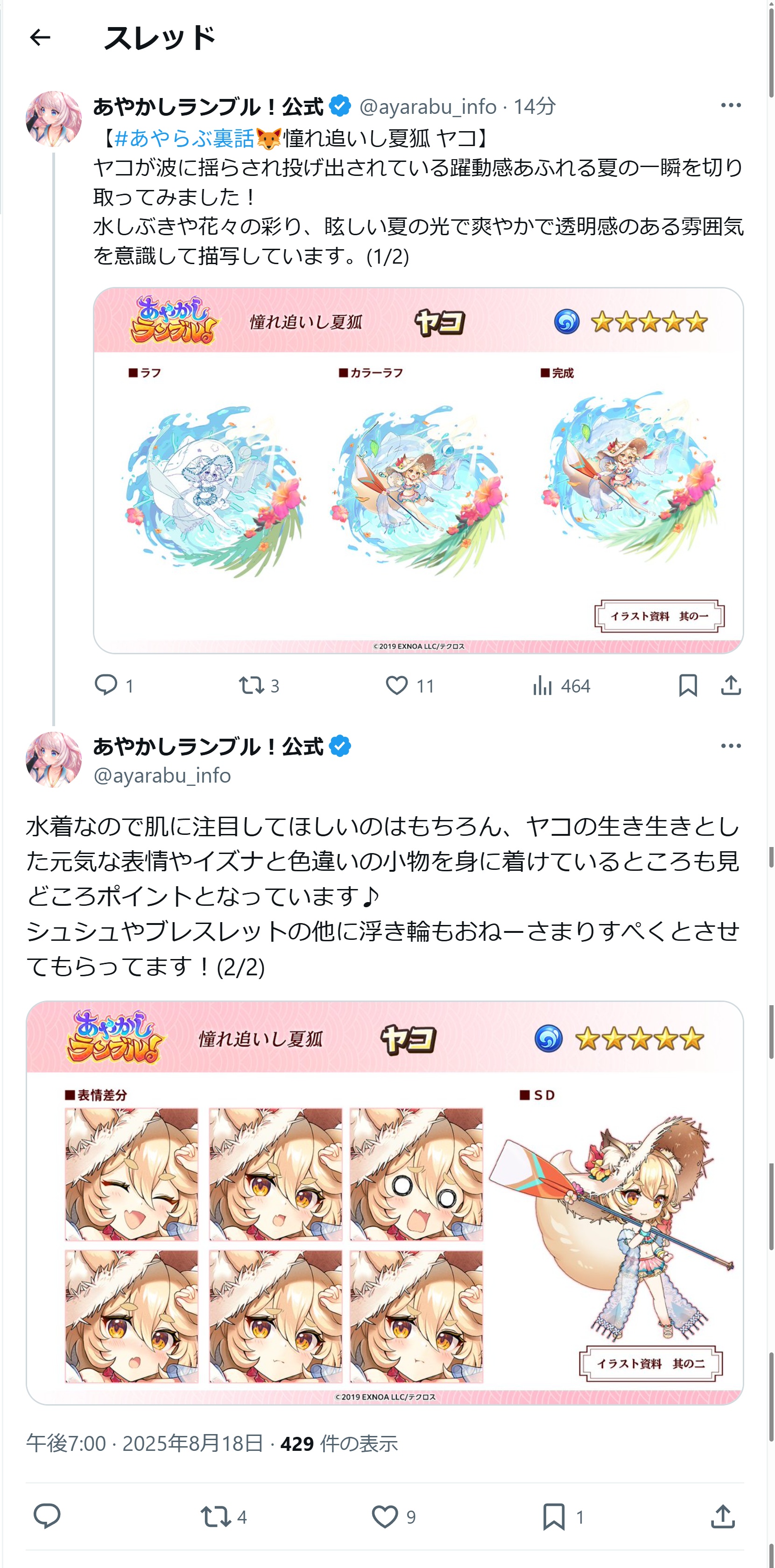The image size is (775, 1568).
Task: Like the first post with 11 likes
Action: tap(410, 686)
